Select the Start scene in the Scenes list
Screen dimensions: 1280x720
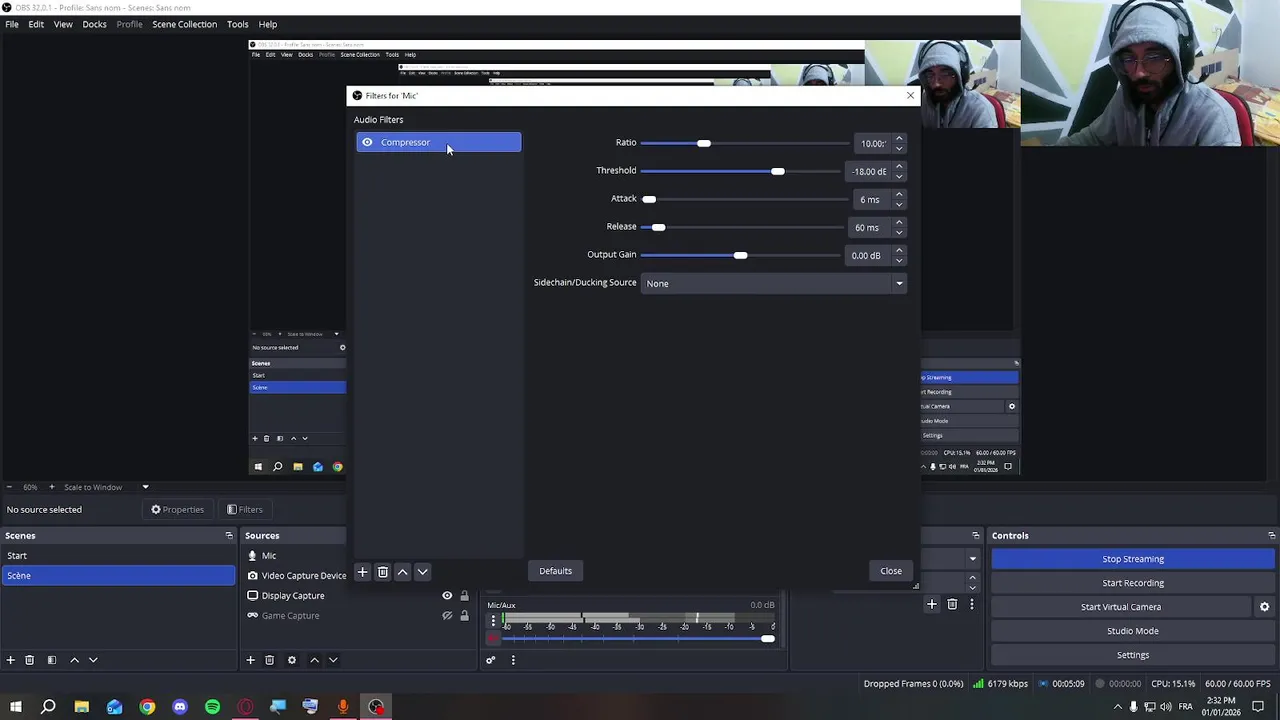pyautogui.click(x=118, y=556)
